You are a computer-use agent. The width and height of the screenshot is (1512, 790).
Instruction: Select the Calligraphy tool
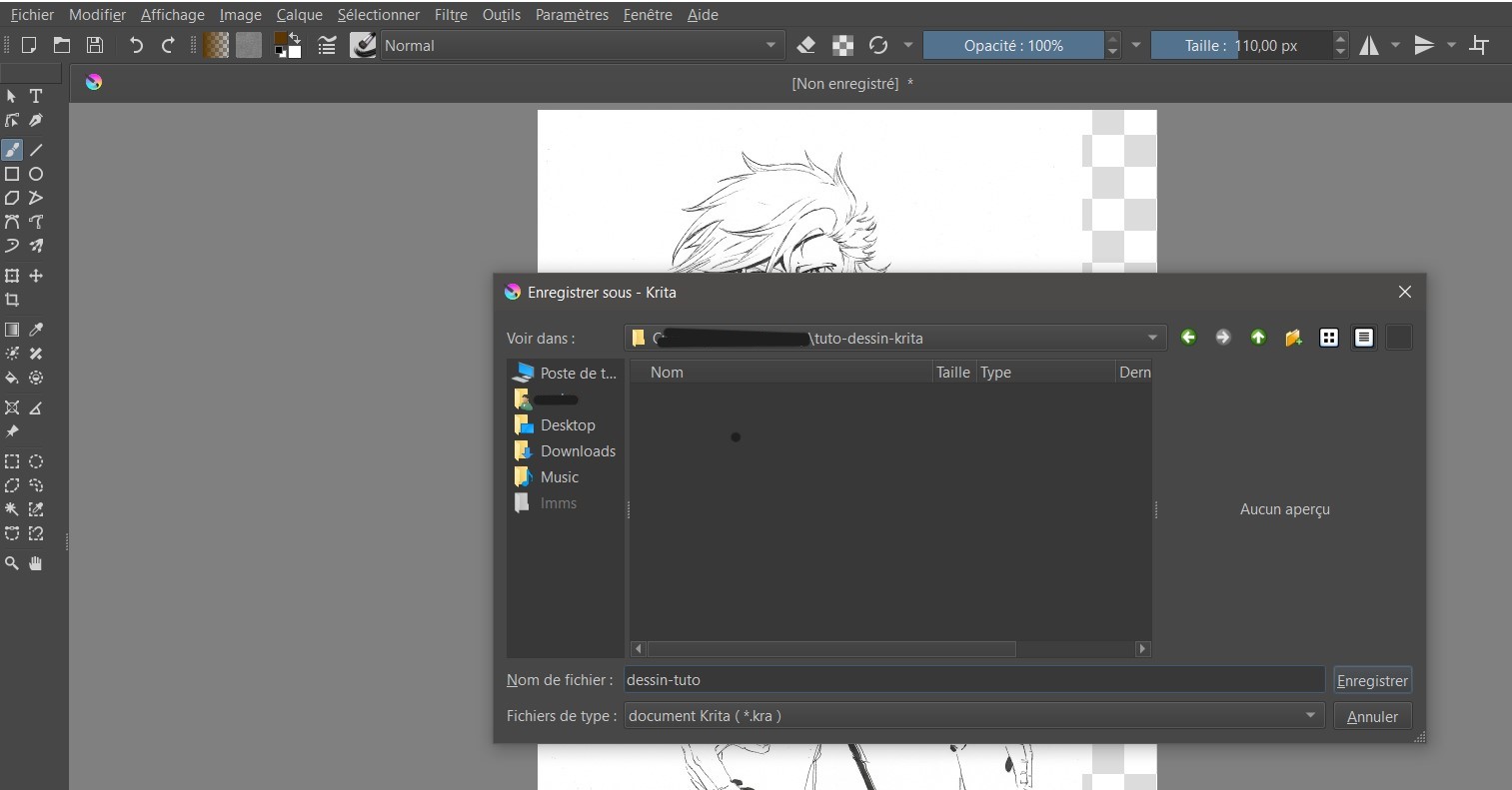pos(36,120)
